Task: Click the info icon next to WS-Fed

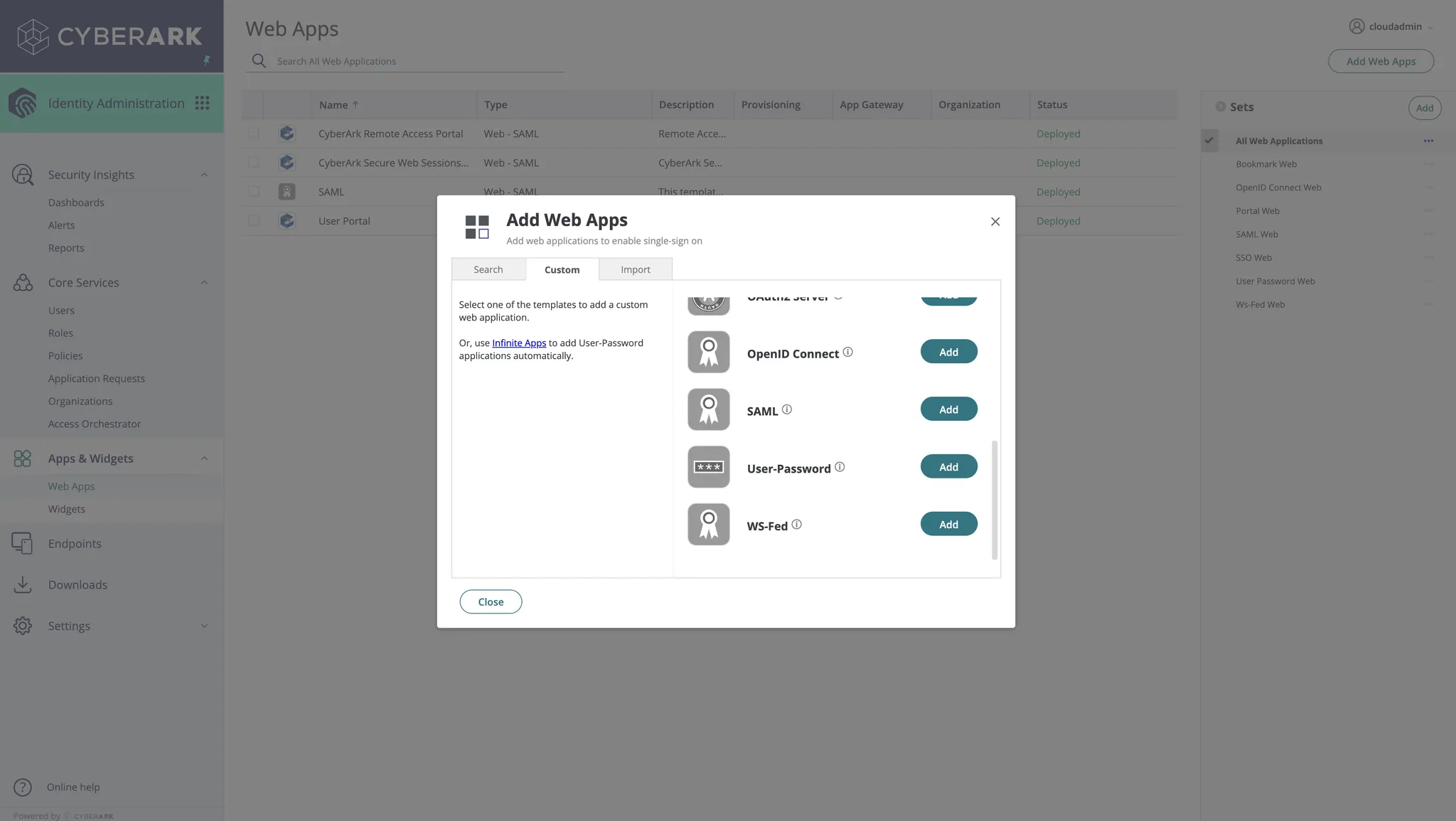Action: coord(797,525)
